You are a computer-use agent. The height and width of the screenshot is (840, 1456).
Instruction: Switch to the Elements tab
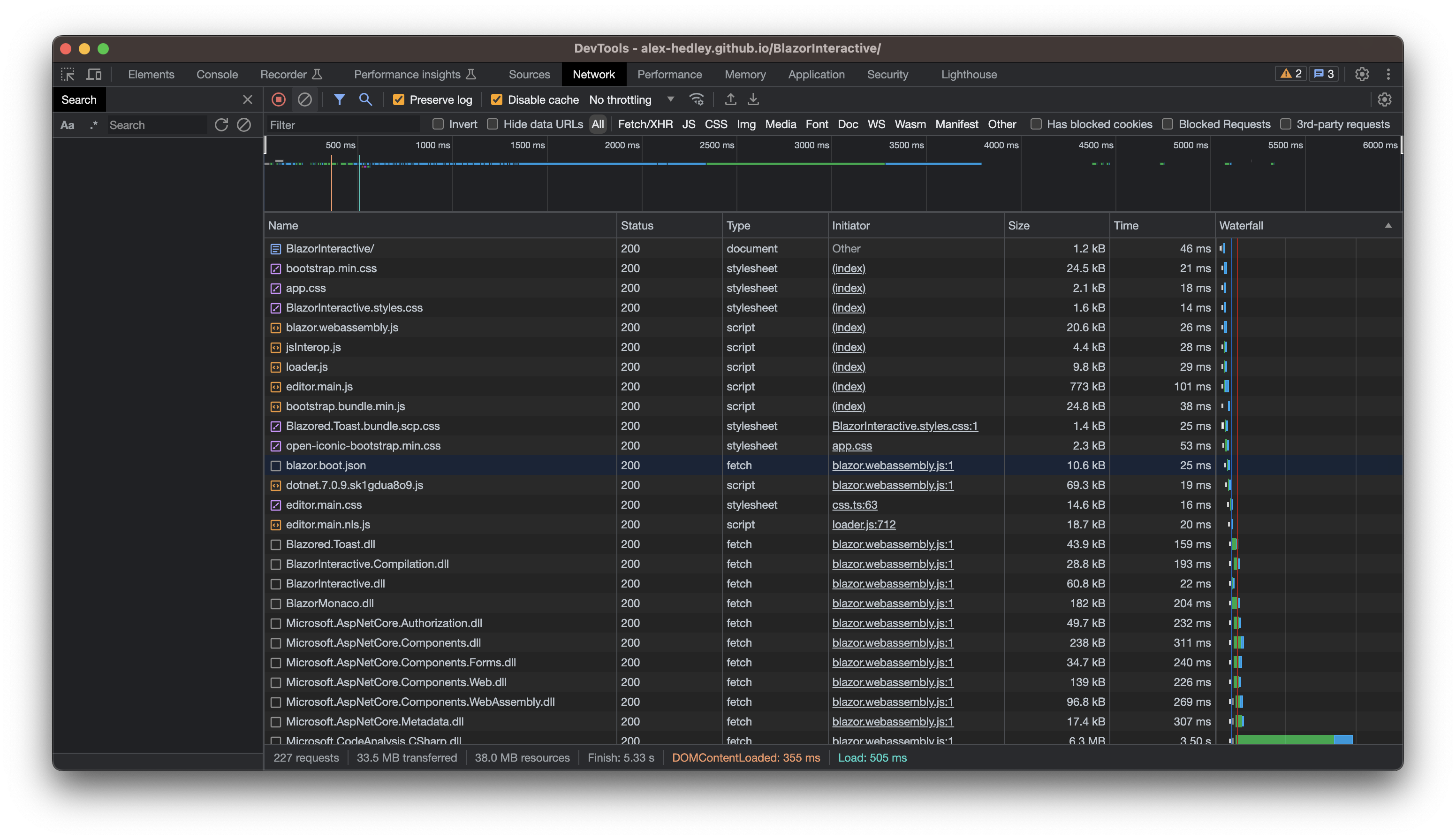point(151,75)
